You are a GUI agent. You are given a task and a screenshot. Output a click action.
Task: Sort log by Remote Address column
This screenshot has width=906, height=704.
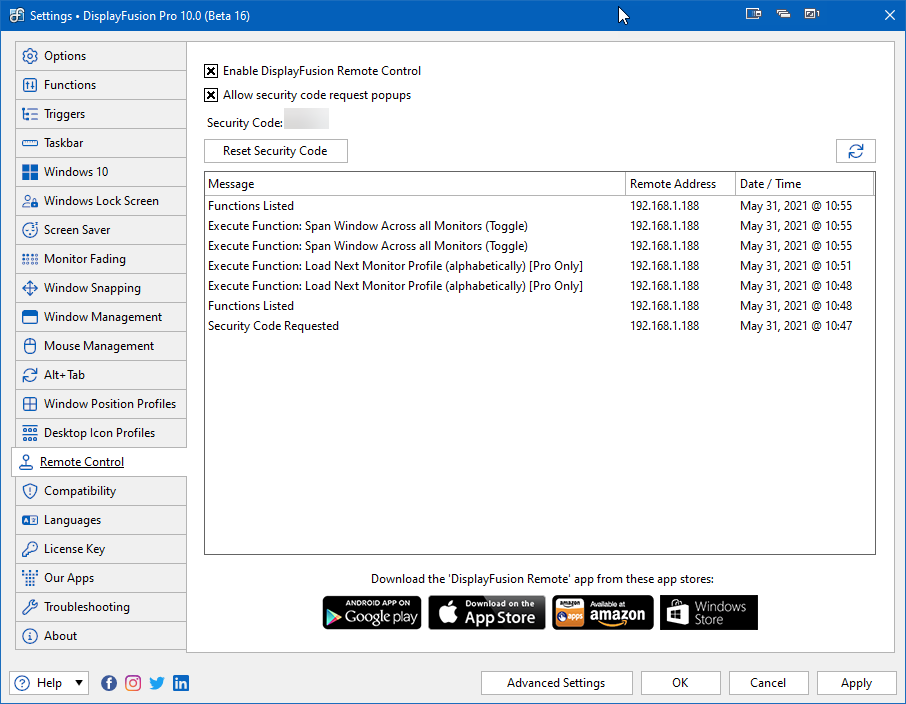click(680, 184)
